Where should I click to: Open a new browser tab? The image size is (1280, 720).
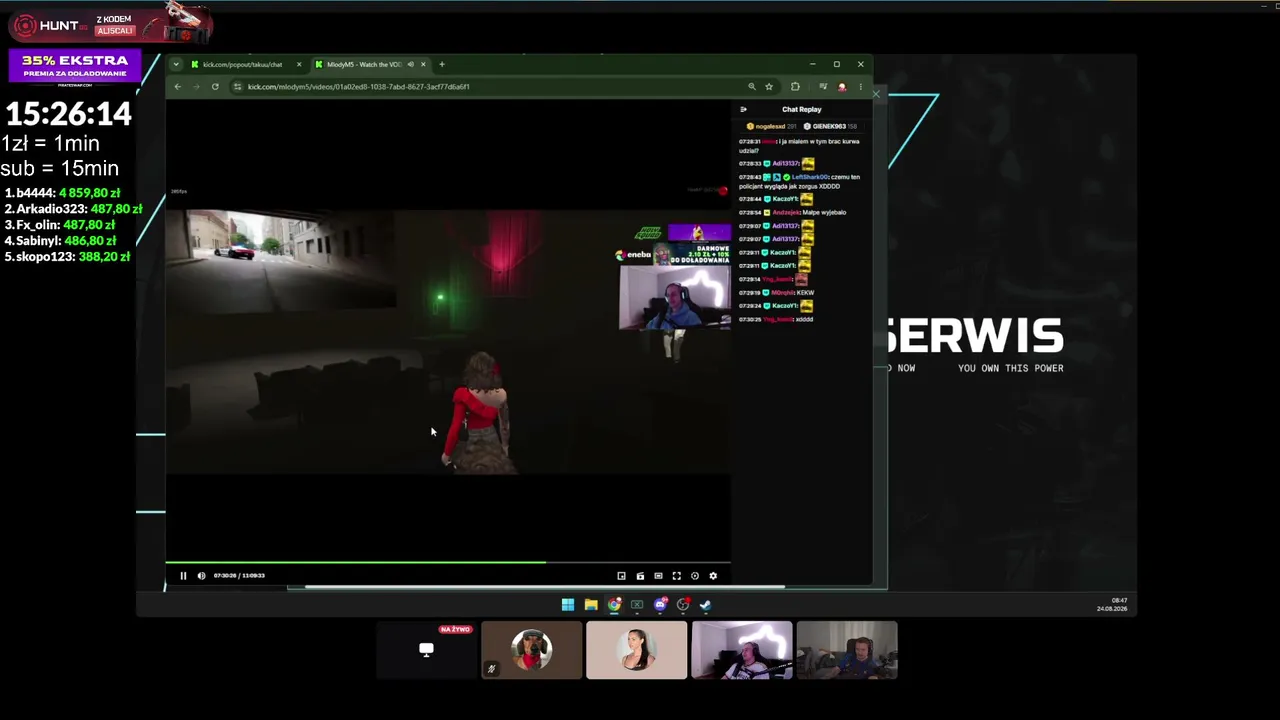[x=442, y=65]
